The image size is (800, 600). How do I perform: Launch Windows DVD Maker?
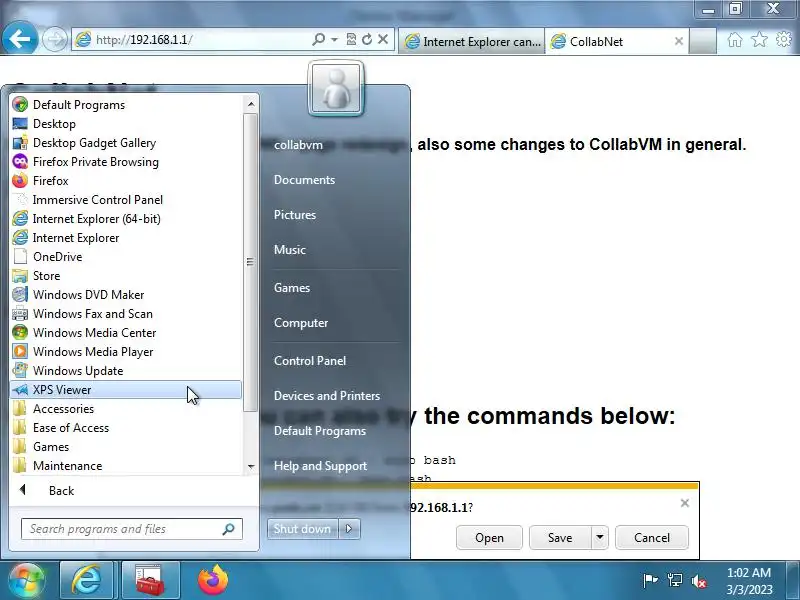pos(125,295)
